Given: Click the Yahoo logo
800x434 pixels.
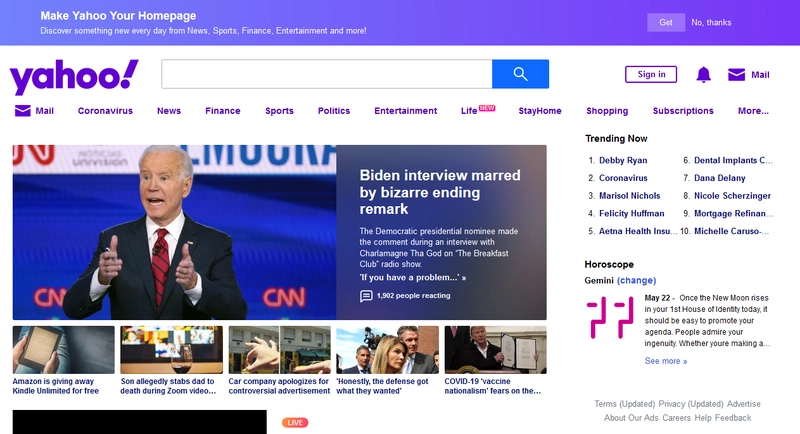Looking at the screenshot, I should pos(74,76).
